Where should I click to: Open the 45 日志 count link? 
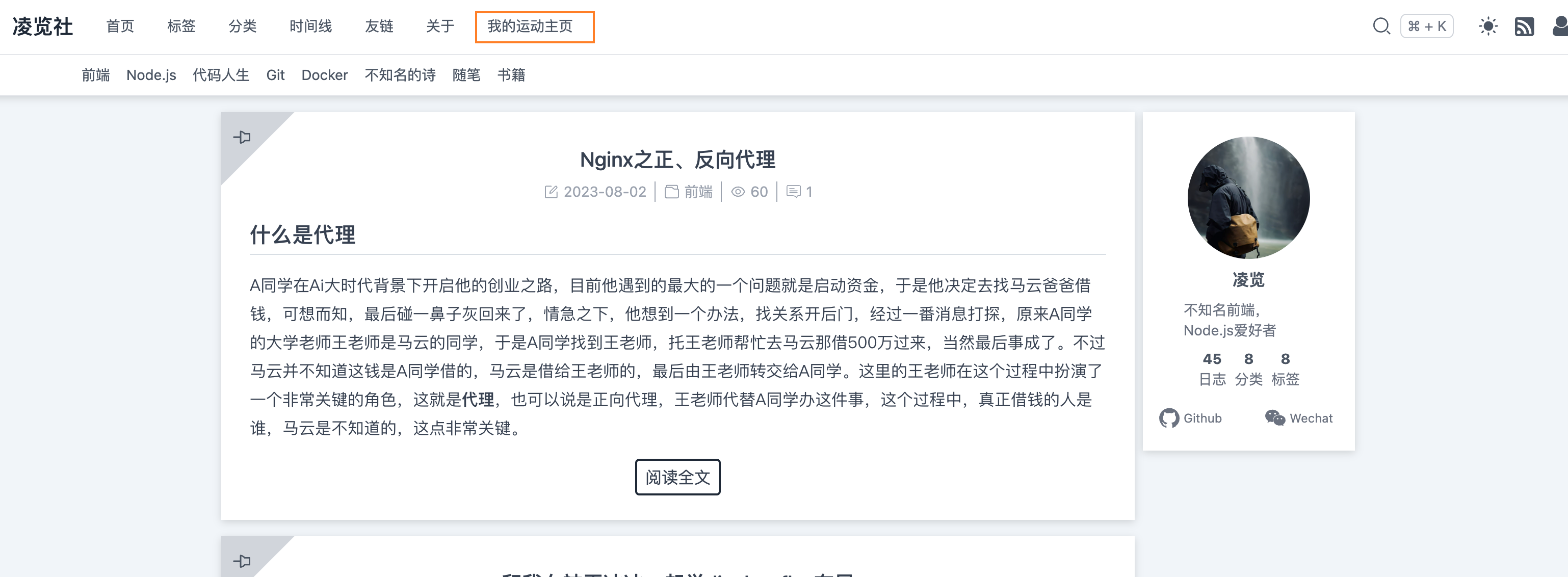coord(1212,369)
